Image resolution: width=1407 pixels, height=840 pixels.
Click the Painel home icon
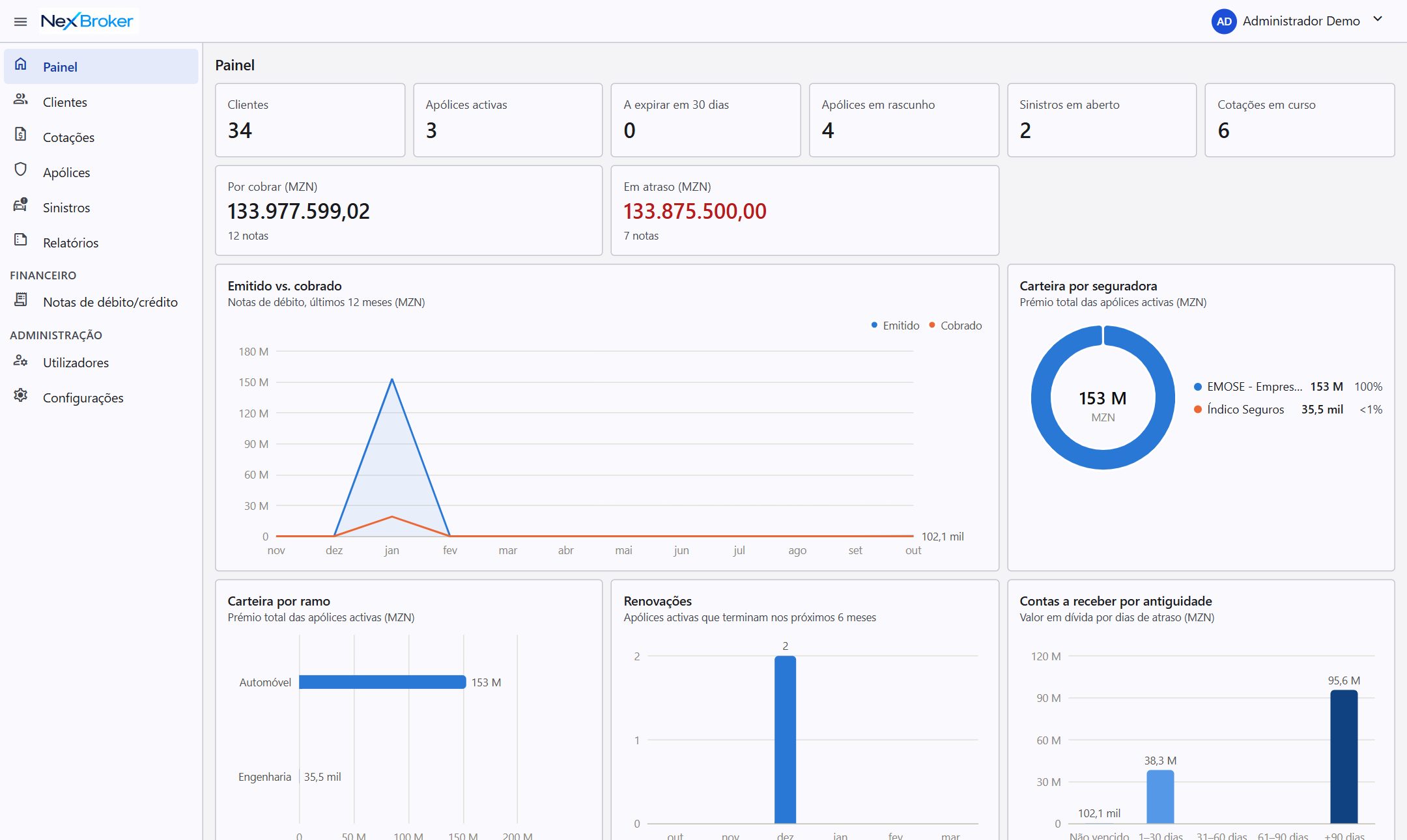click(x=21, y=64)
